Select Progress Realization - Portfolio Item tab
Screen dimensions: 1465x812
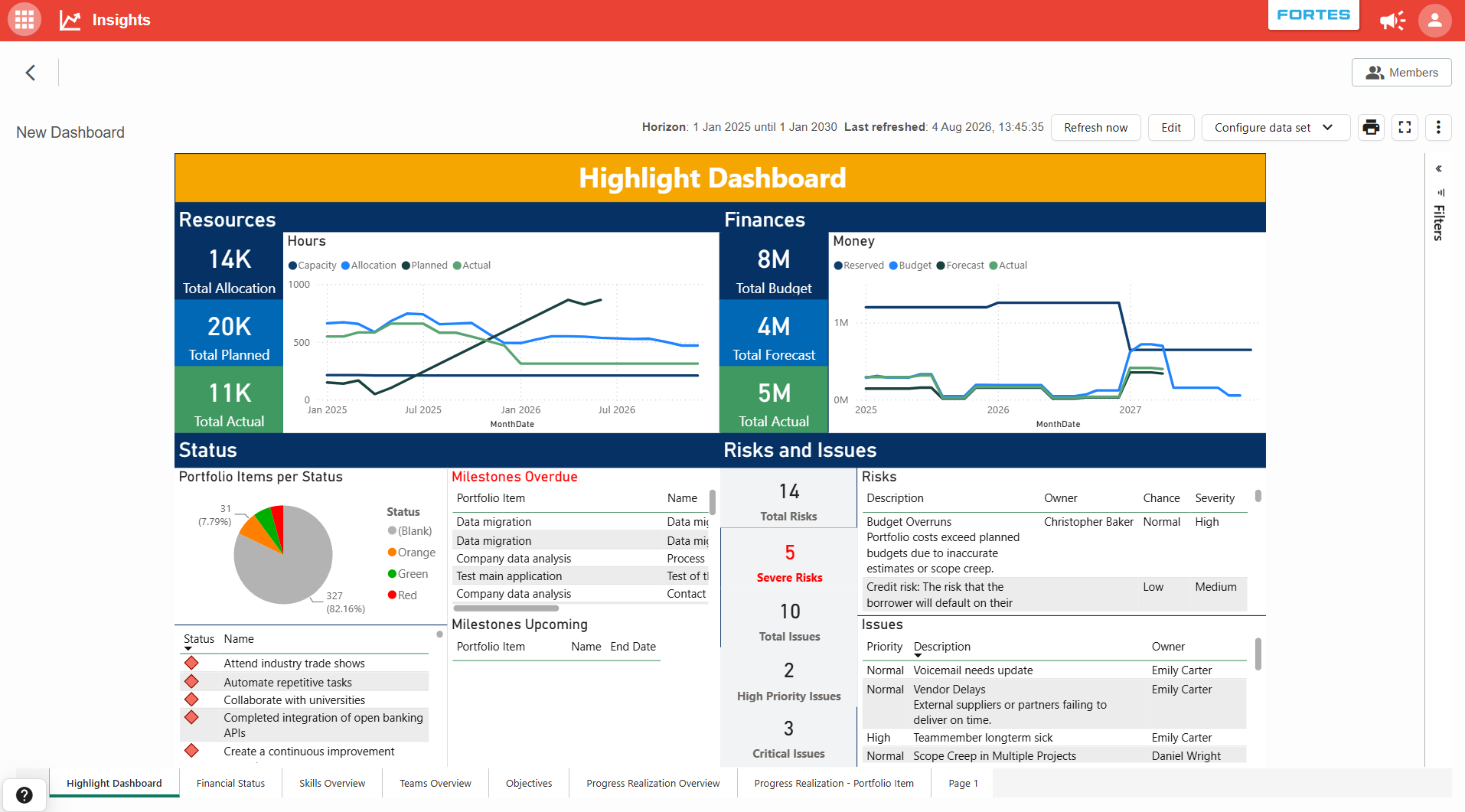pos(834,783)
